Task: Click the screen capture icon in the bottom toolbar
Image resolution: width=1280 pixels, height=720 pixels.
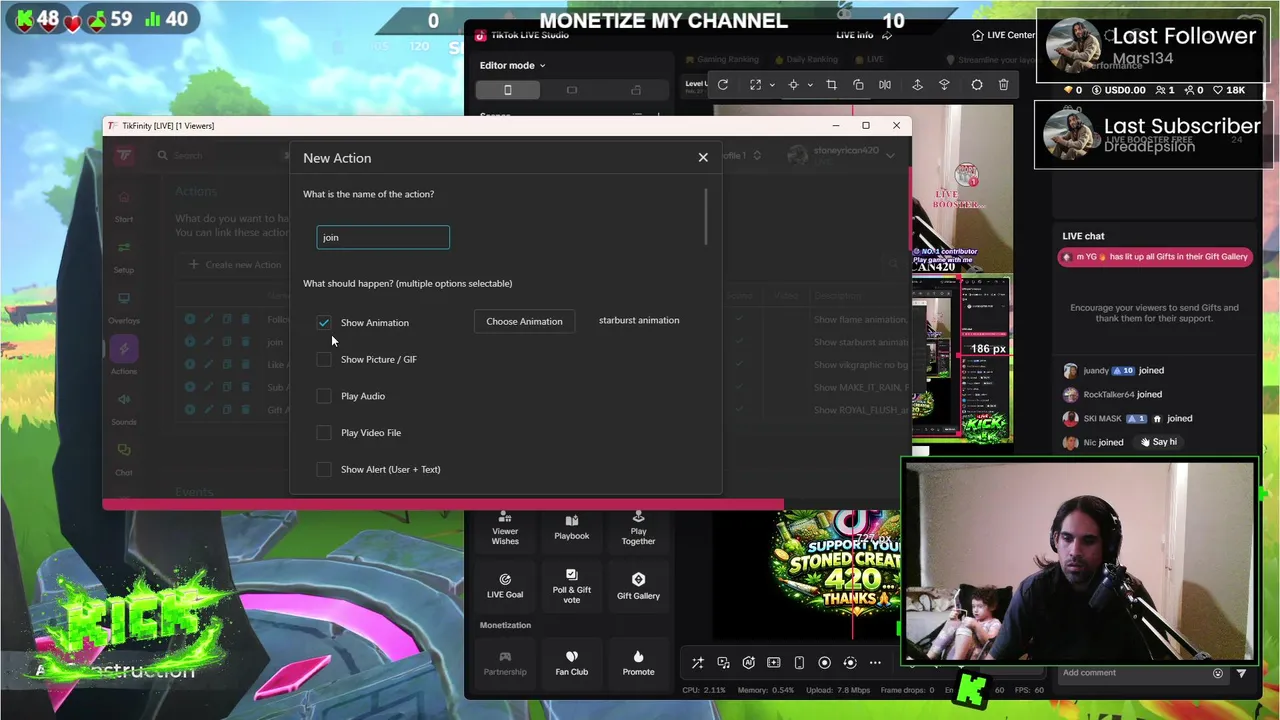Action: (774, 663)
